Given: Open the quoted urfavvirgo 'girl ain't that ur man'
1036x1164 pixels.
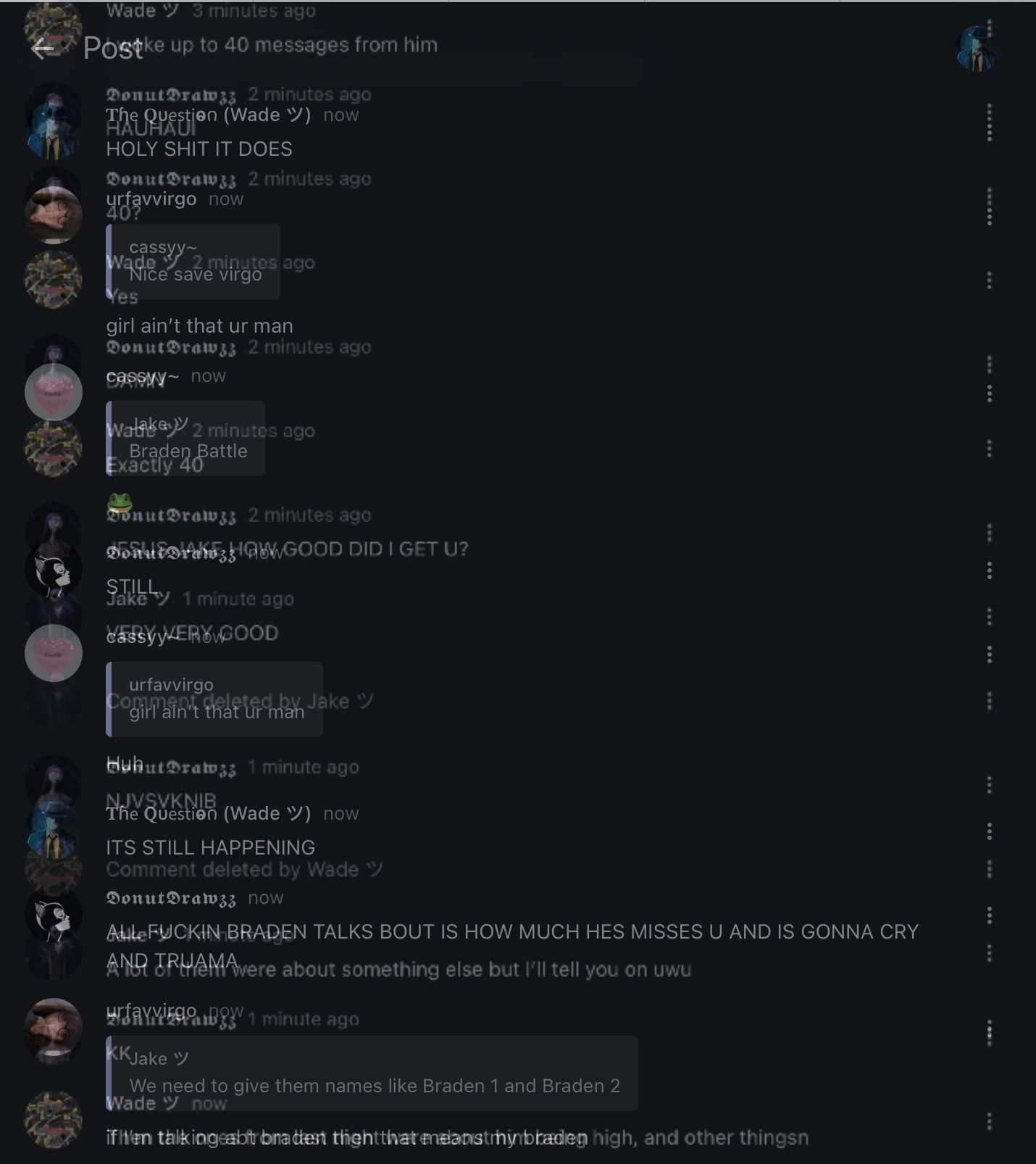Looking at the screenshot, I should pyautogui.click(x=214, y=699).
